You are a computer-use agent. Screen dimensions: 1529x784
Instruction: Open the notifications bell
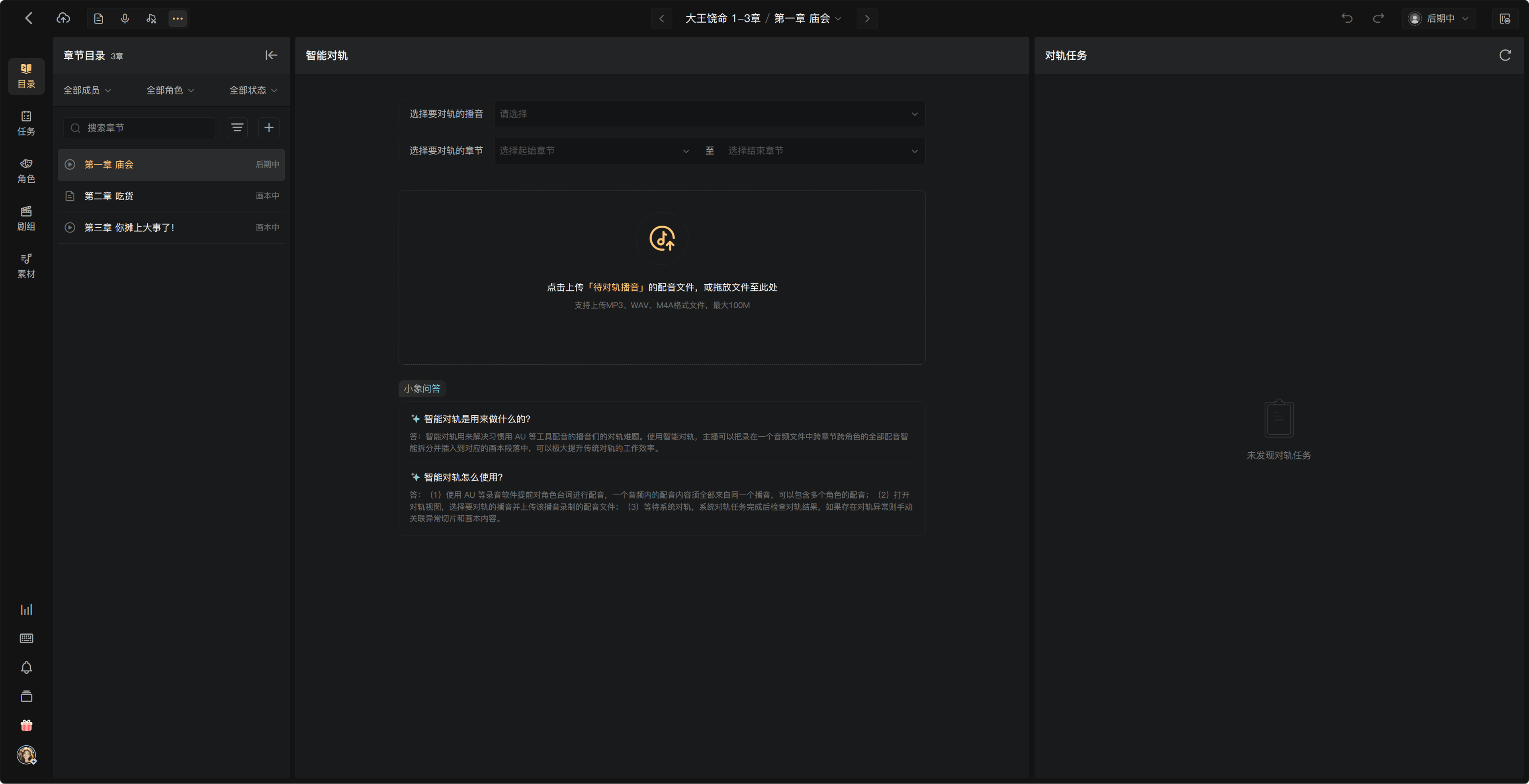click(26, 668)
